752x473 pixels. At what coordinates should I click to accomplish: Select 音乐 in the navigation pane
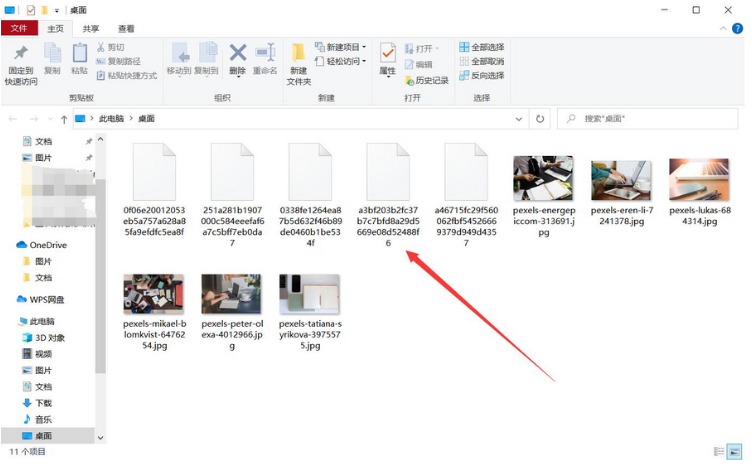(x=37, y=419)
